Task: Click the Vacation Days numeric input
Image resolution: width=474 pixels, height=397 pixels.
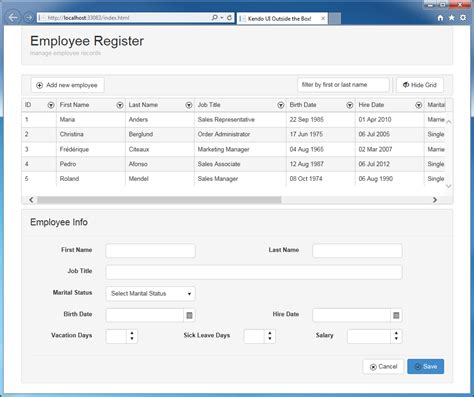Action: (116, 336)
